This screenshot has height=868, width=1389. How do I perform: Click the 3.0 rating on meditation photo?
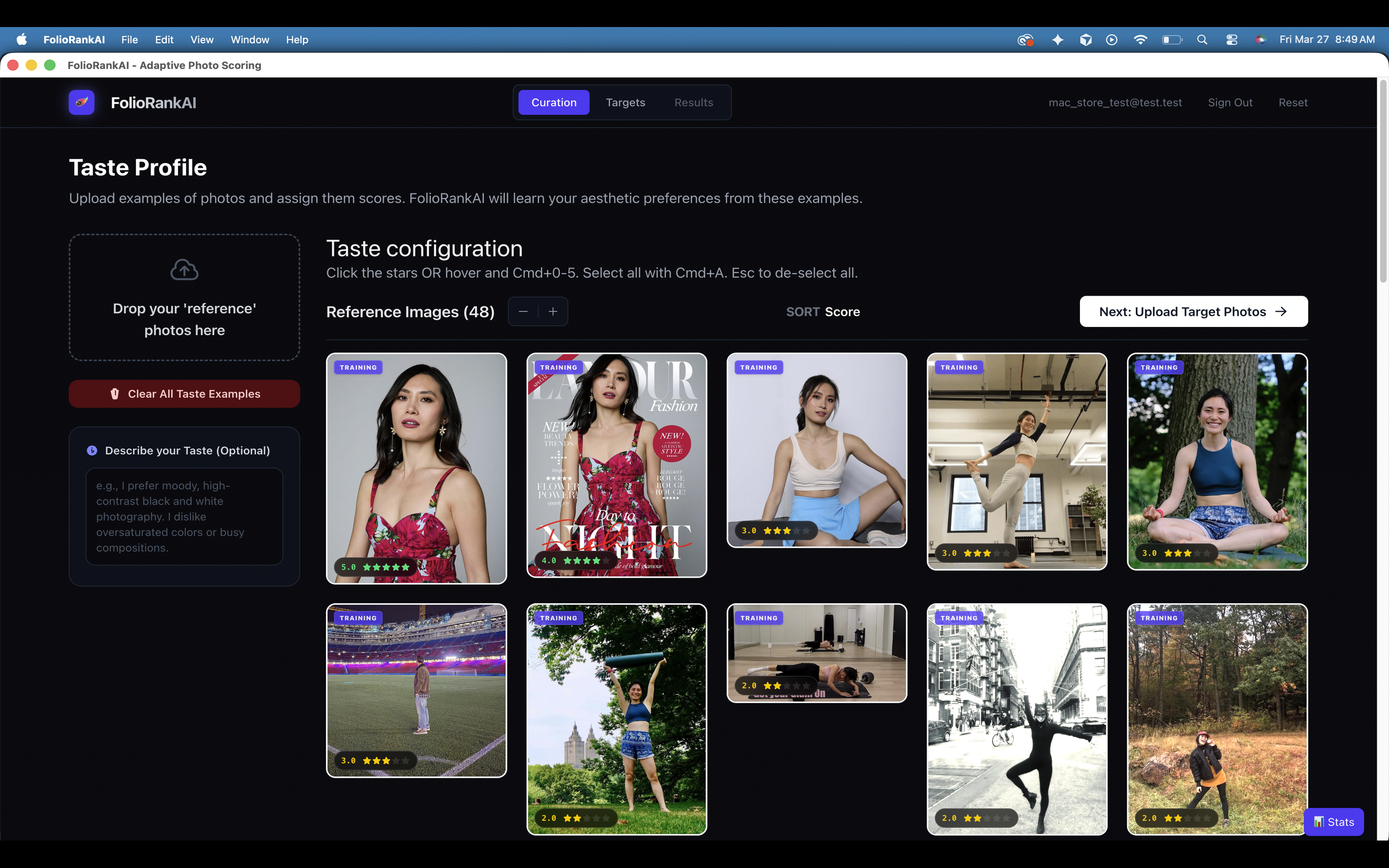tap(1177, 554)
